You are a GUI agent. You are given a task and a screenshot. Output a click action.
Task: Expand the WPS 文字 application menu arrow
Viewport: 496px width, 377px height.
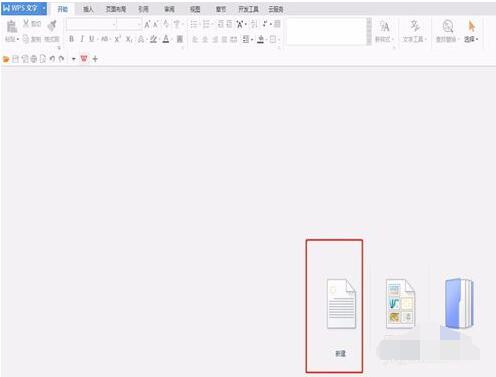click(44, 8)
